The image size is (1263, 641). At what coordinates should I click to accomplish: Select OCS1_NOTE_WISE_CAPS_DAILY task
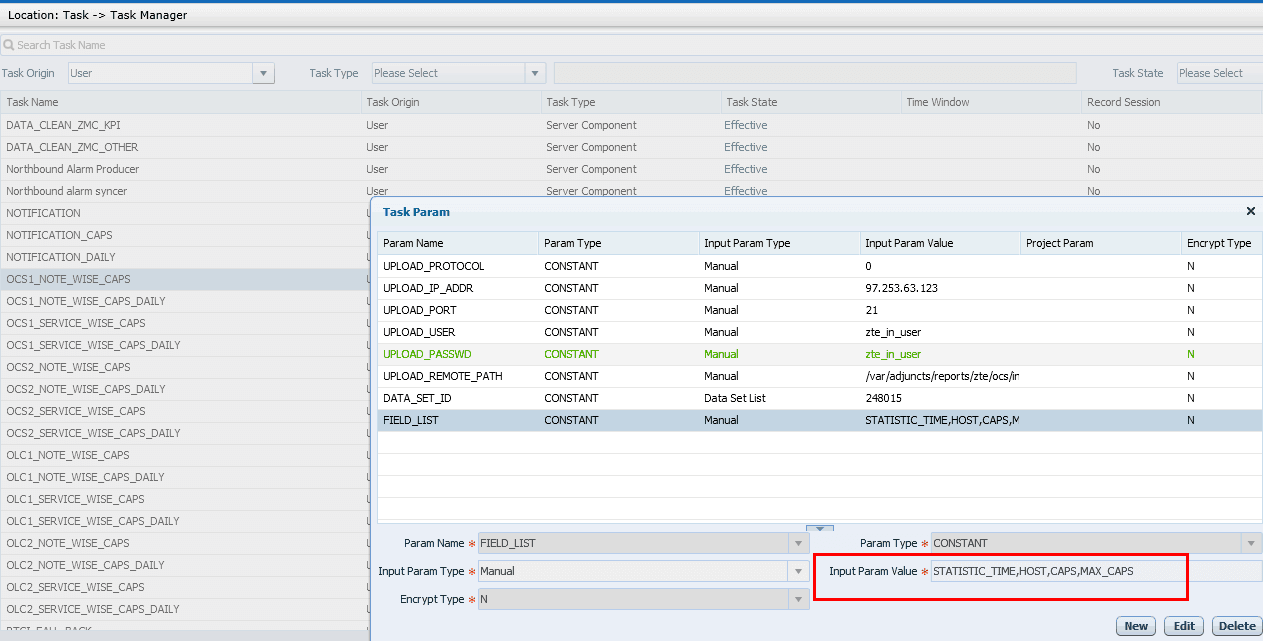[185, 301]
